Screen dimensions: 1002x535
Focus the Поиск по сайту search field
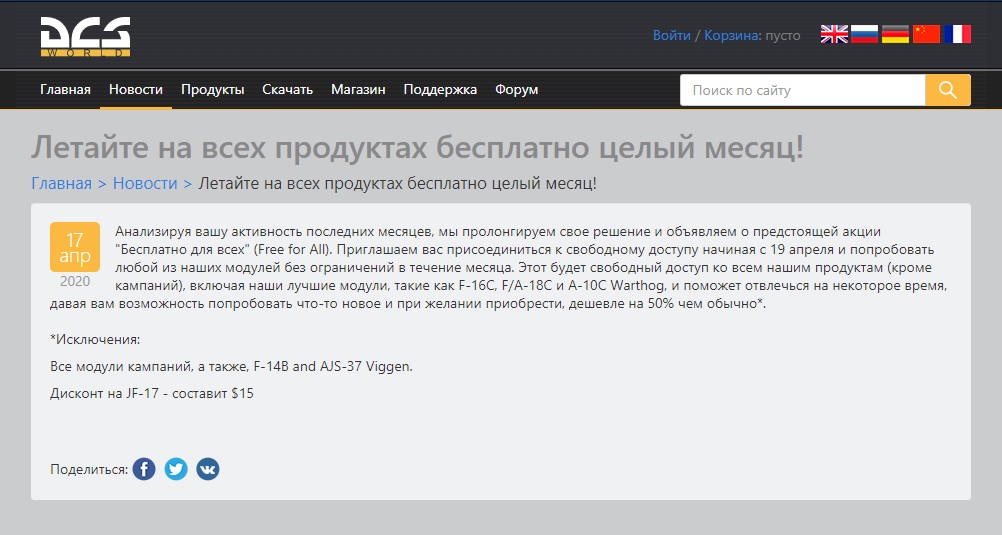803,90
